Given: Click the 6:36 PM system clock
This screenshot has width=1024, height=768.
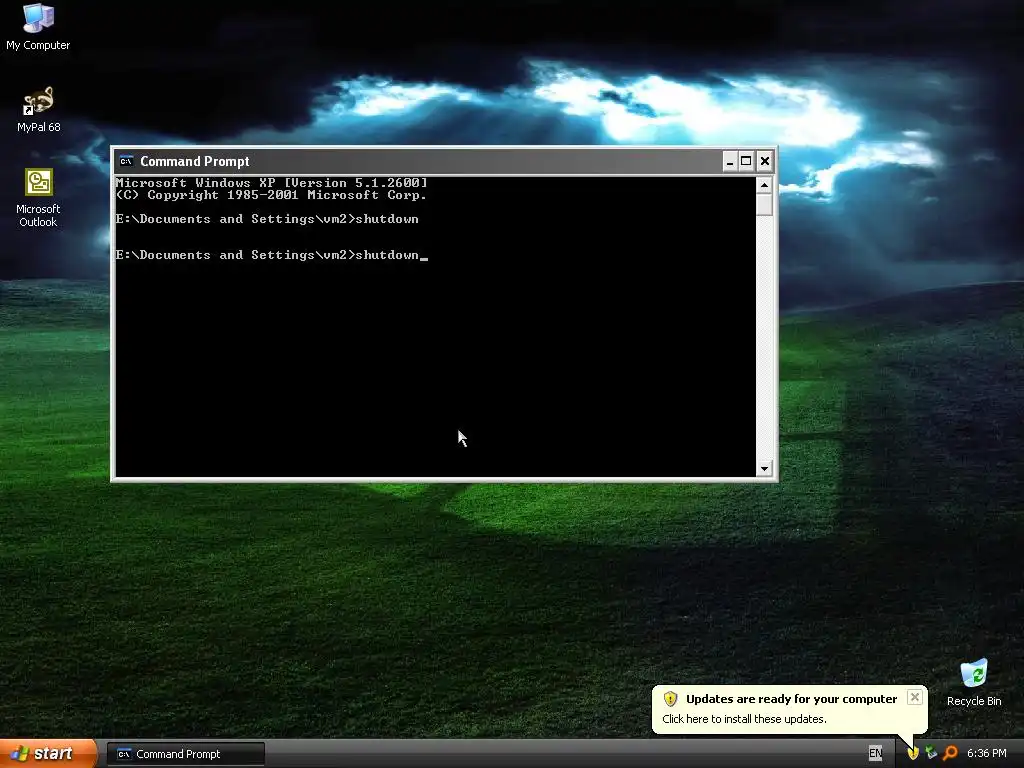Looking at the screenshot, I should [x=987, y=754].
